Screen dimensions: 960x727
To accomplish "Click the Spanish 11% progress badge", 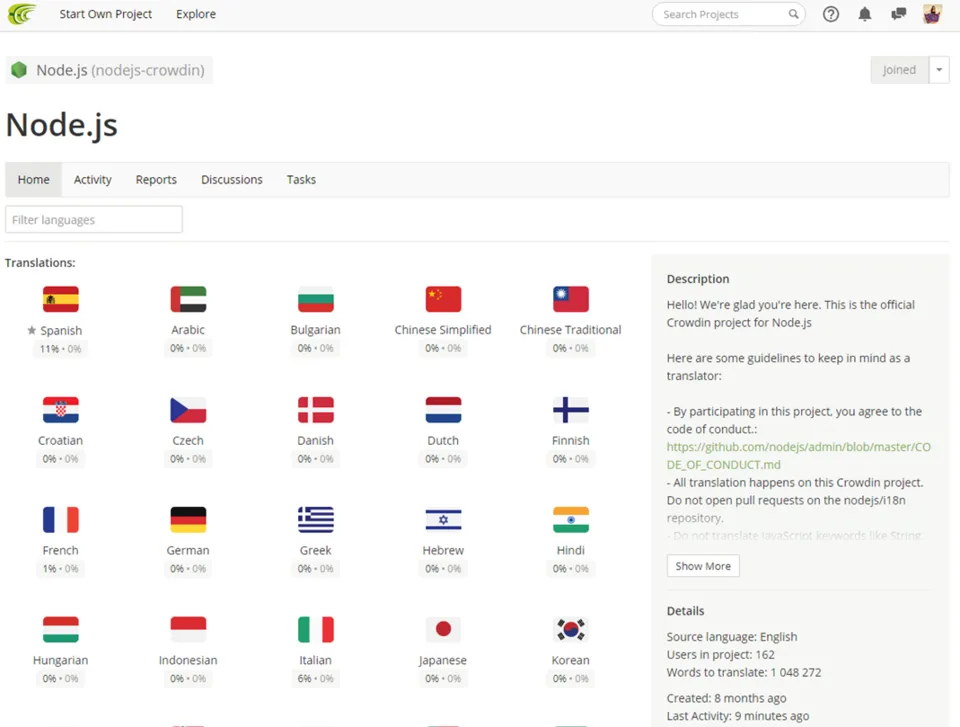I will (61, 349).
